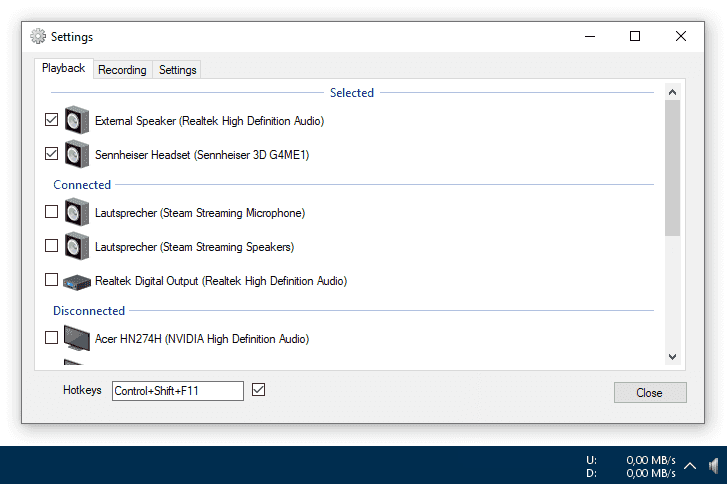Select Acer HN274H (NVIDIA High Definition Audio) text
727x484 pixels.
(202, 339)
